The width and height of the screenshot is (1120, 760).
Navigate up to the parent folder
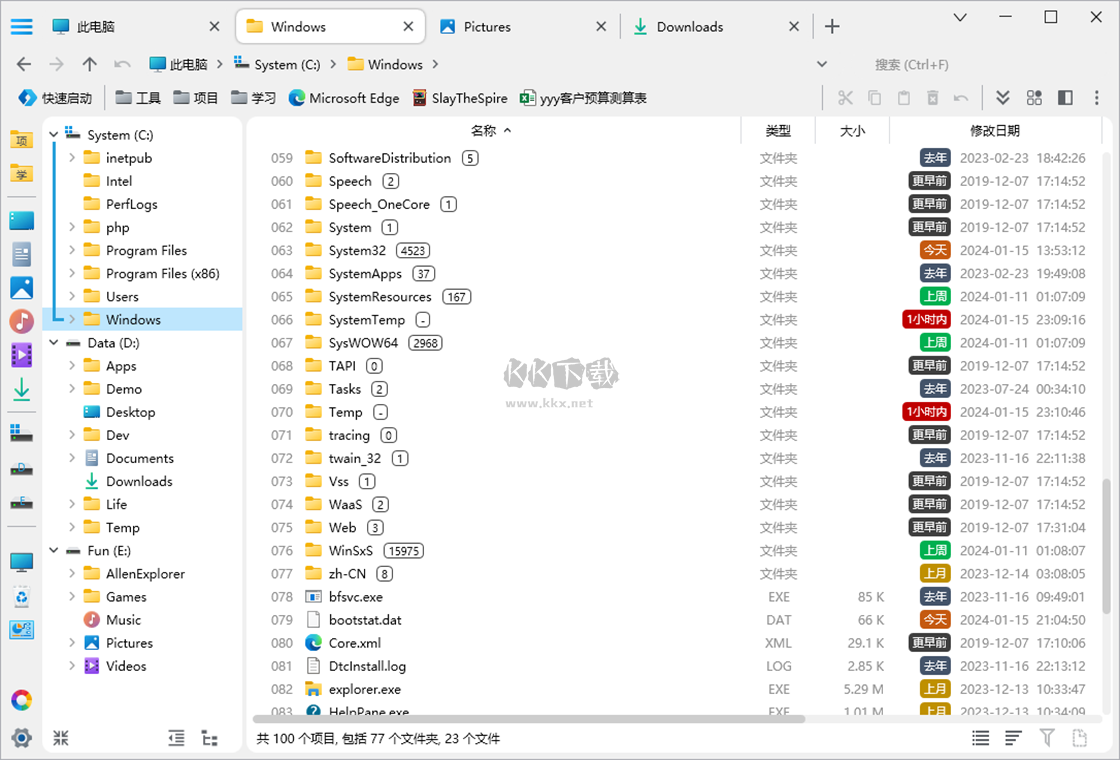click(x=90, y=64)
